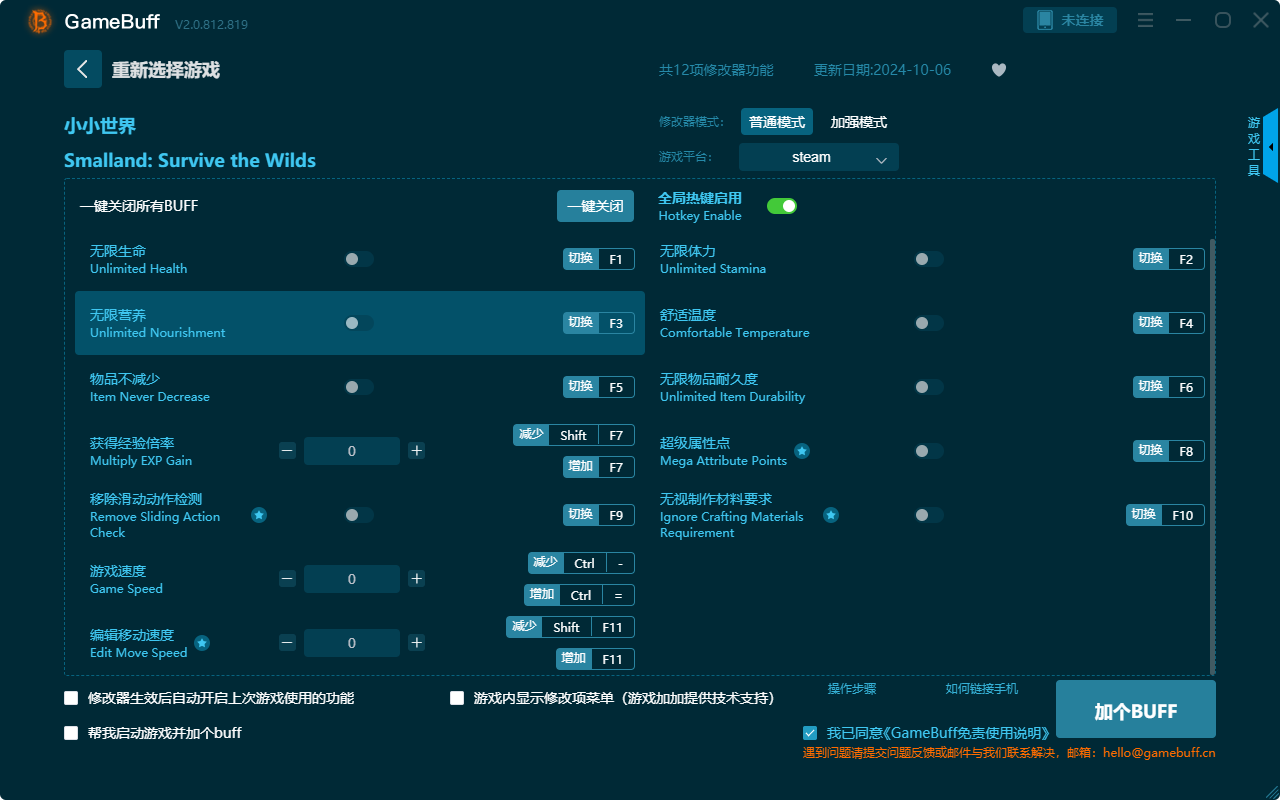
Task: Check the auto-enable last used functions checkbox
Action: 71,698
